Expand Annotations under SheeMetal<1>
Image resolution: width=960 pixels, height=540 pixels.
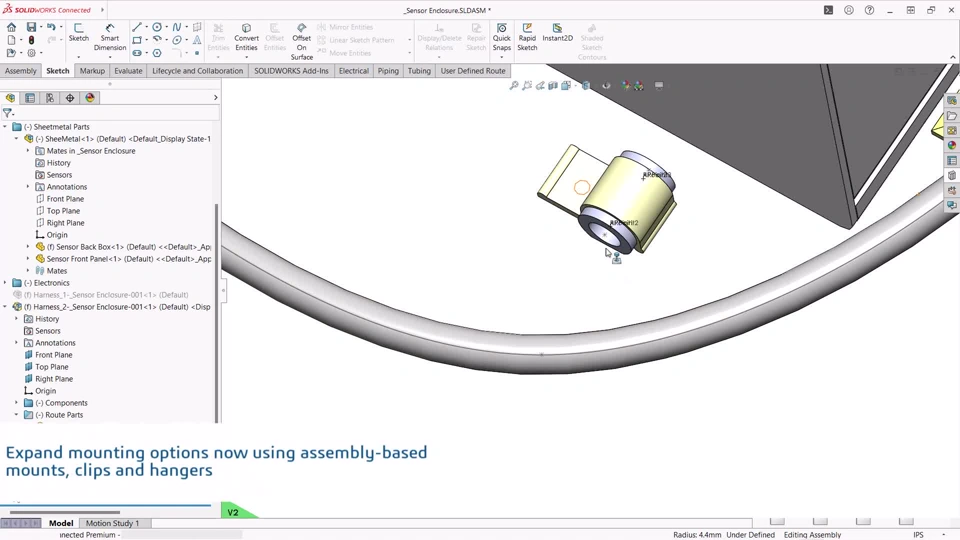tap(28, 187)
